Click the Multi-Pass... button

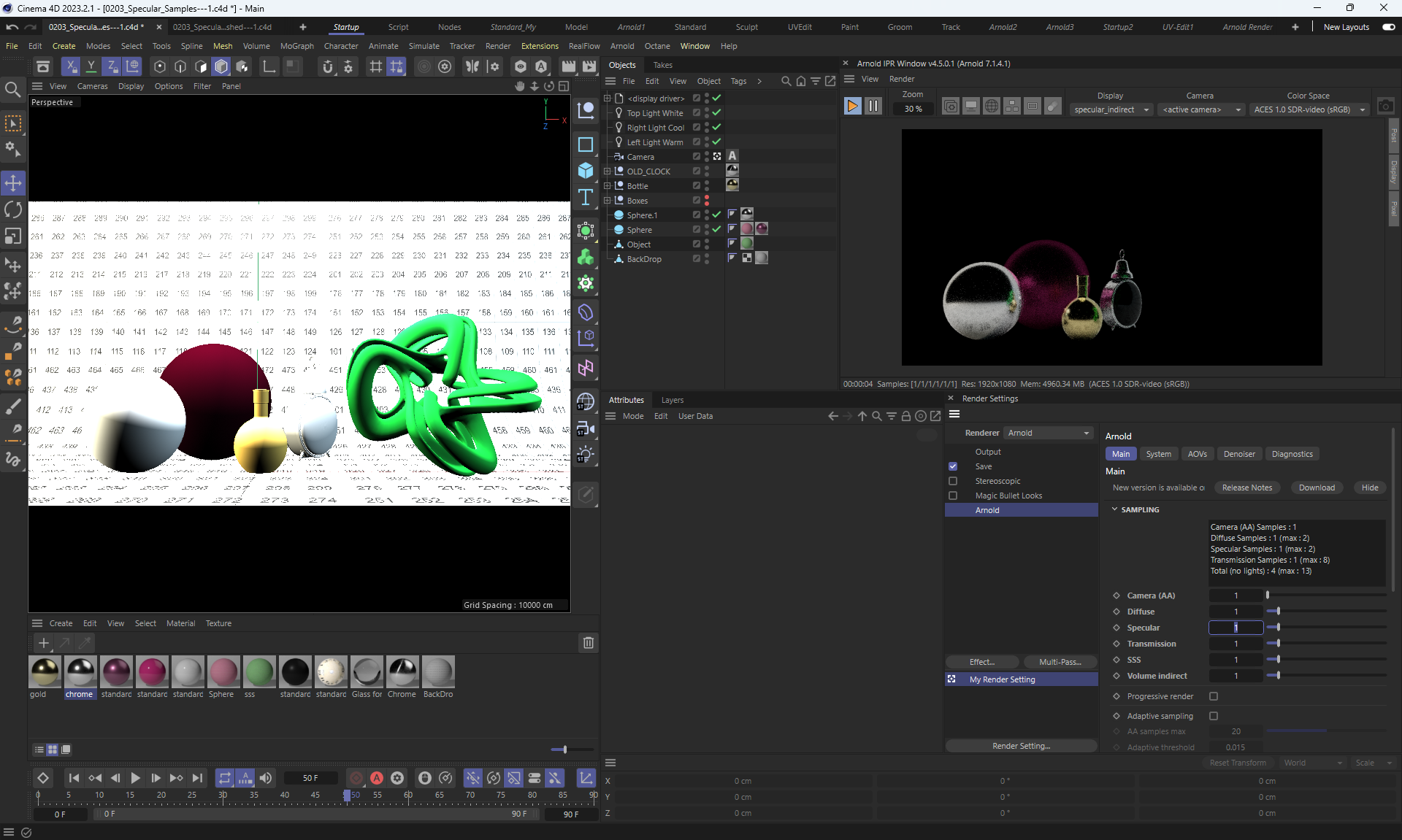tap(1060, 662)
